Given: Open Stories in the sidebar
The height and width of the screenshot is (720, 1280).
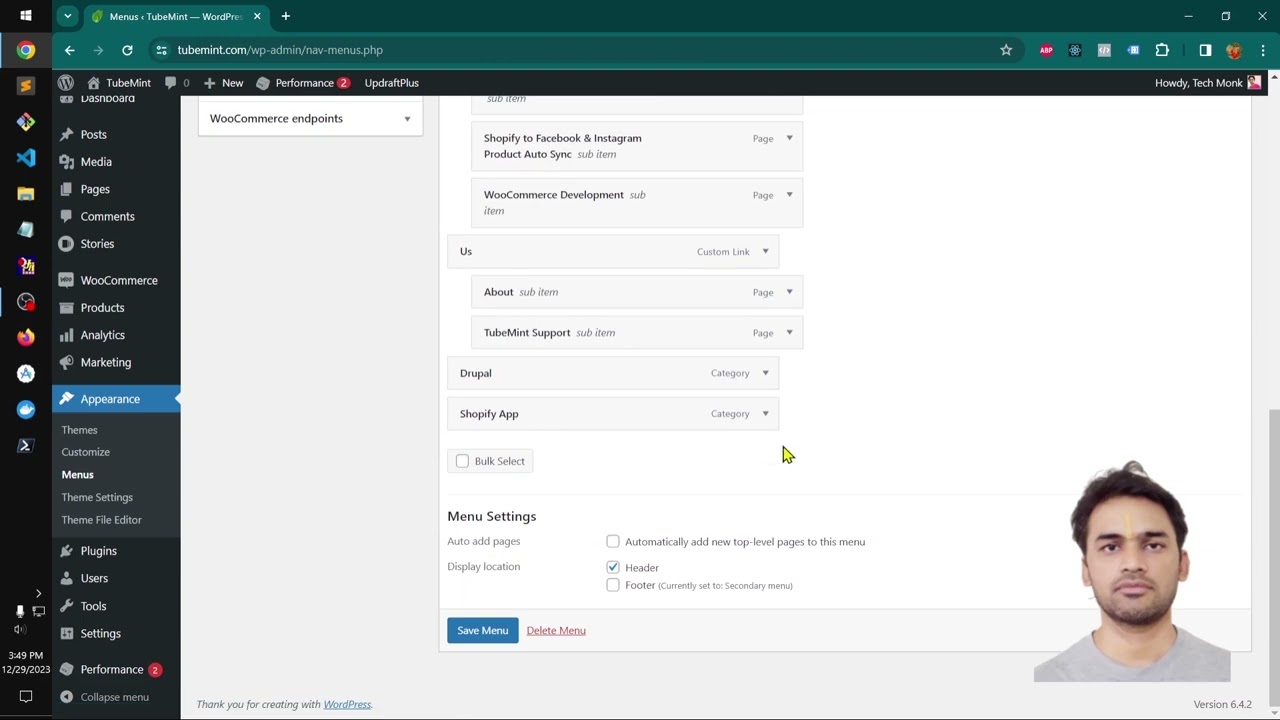Looking at the screenshot, I should coord(97,244).
